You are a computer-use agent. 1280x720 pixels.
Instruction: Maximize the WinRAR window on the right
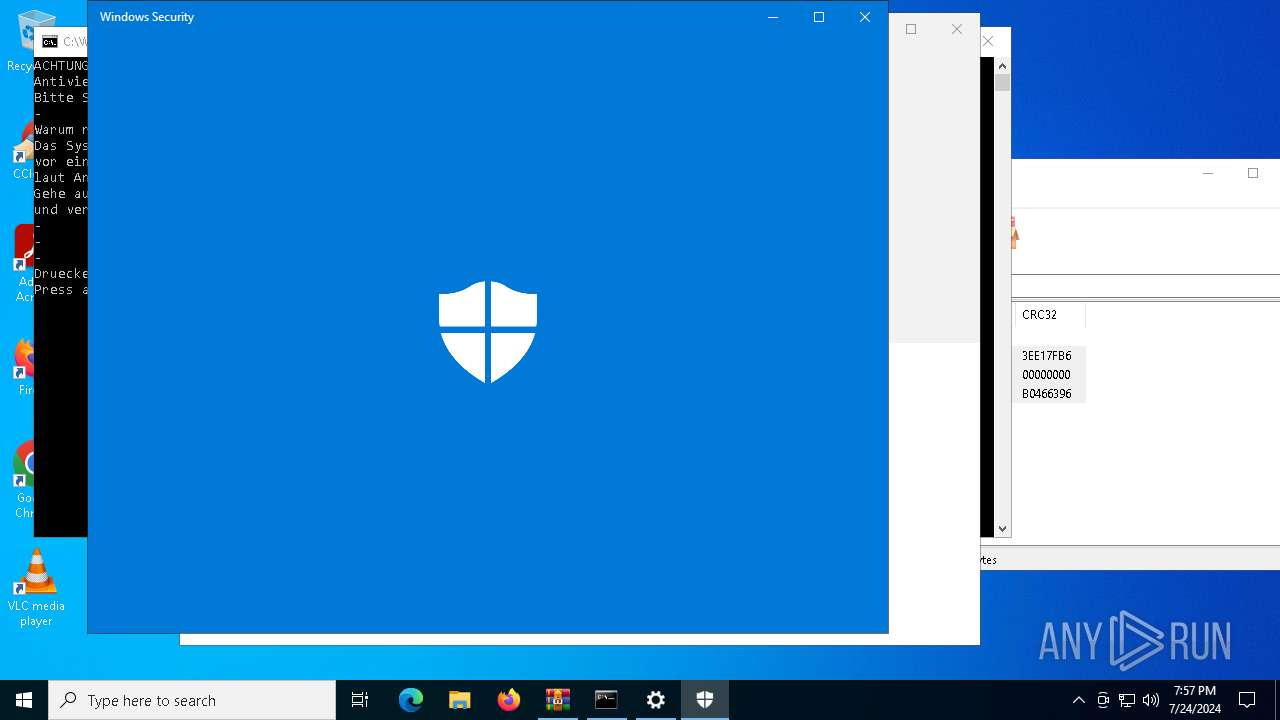1253,173
